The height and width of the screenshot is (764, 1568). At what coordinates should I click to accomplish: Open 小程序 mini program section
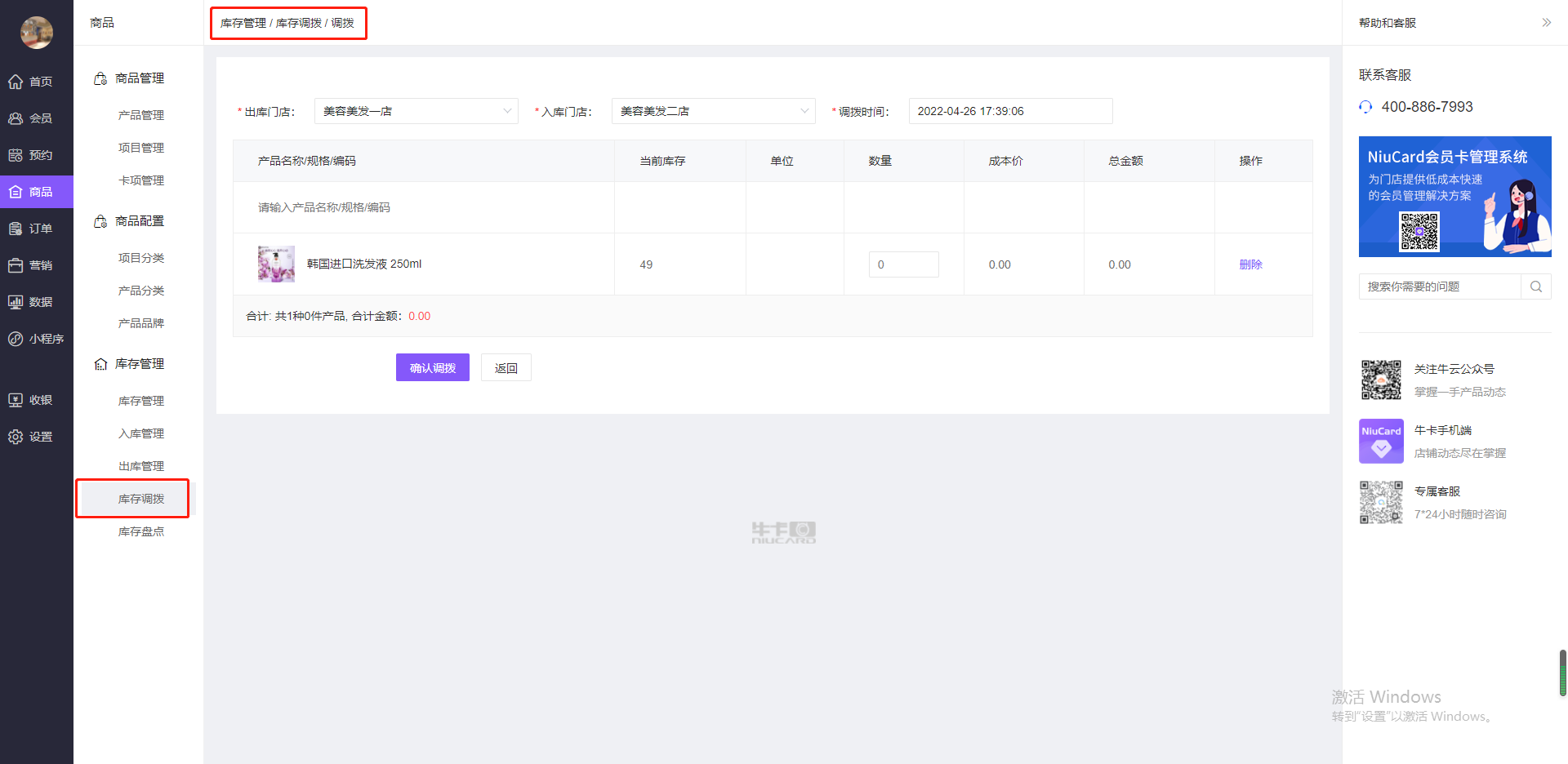coord(36,339)
